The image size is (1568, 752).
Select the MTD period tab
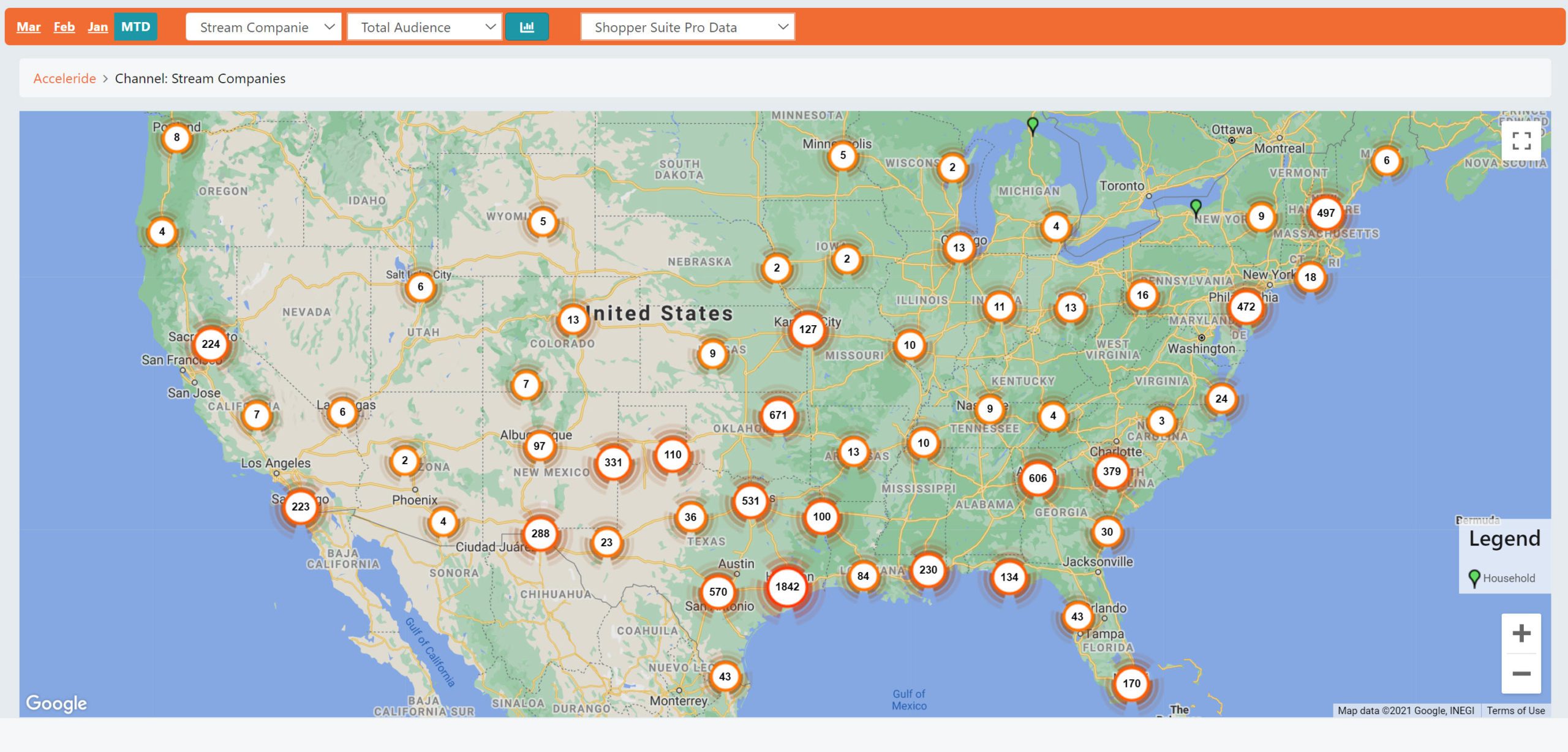135,26
